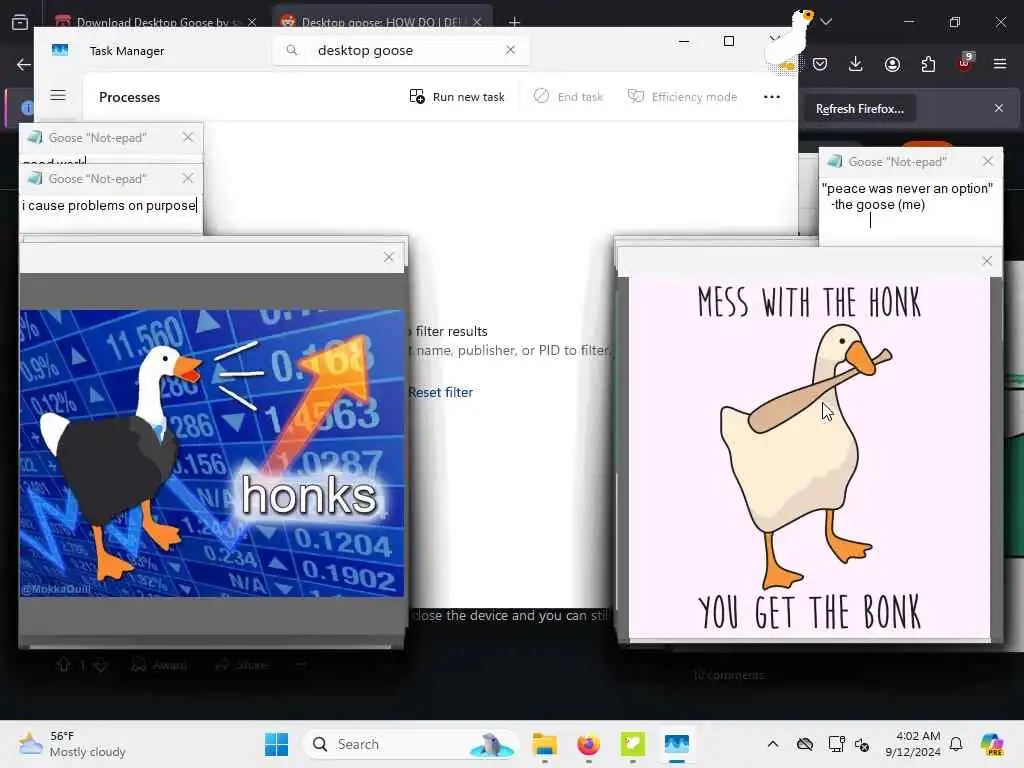Open Task Manager more options ellipsis
The height and width of the screenshot is (768, 1024).
tap(772, 97)
